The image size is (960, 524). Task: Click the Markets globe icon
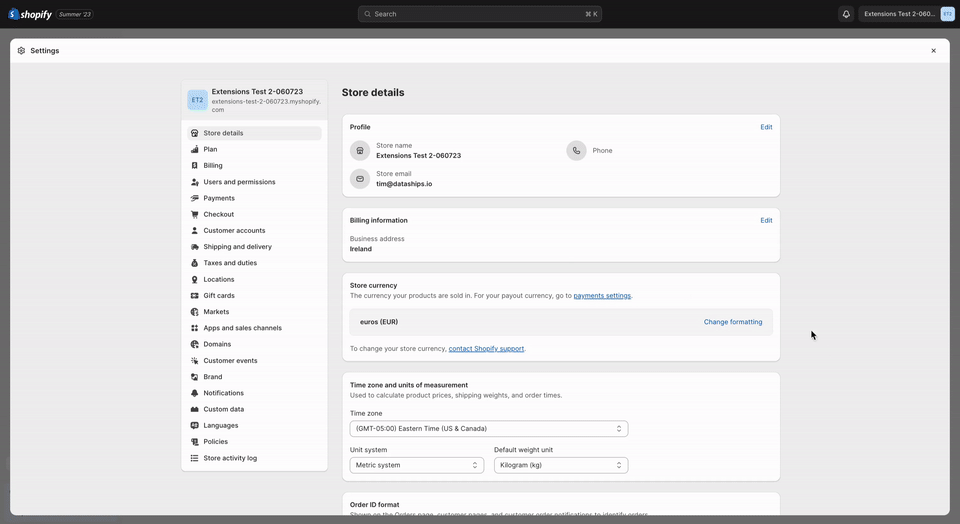point(195,312)
